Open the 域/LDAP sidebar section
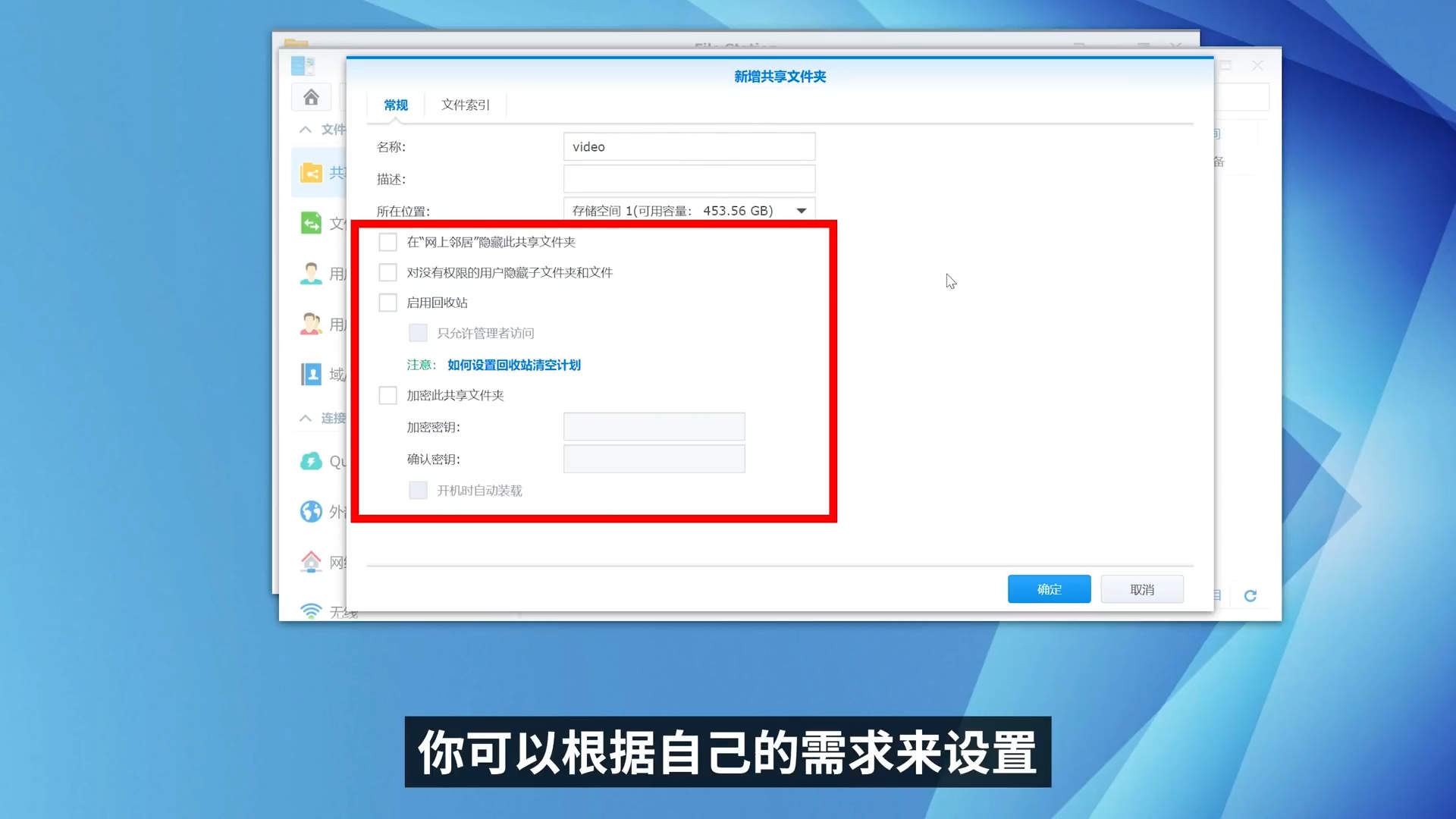The height and width of the screenshot is (819, 1456). 312,374
